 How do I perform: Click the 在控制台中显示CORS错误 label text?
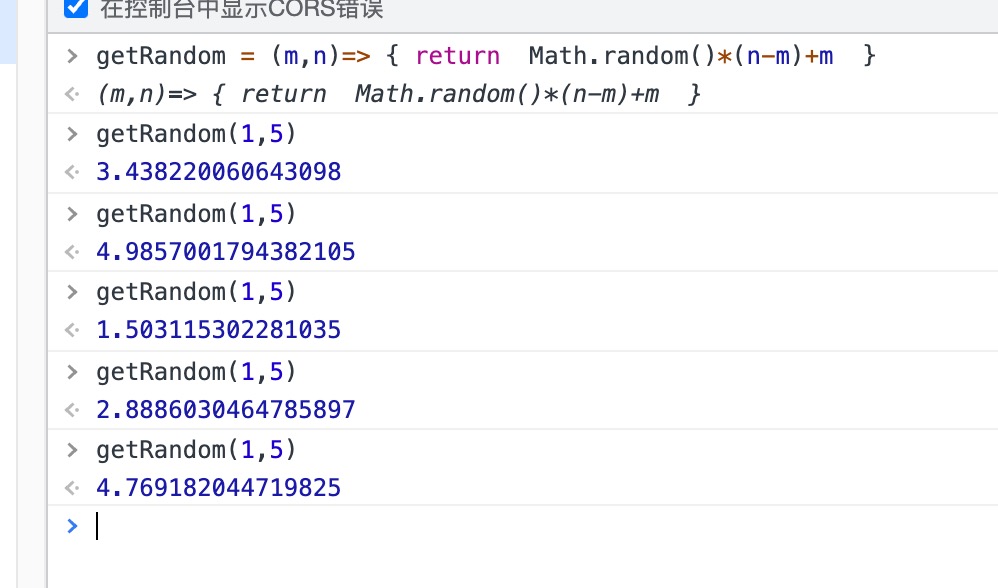click(x=241, y=10)
